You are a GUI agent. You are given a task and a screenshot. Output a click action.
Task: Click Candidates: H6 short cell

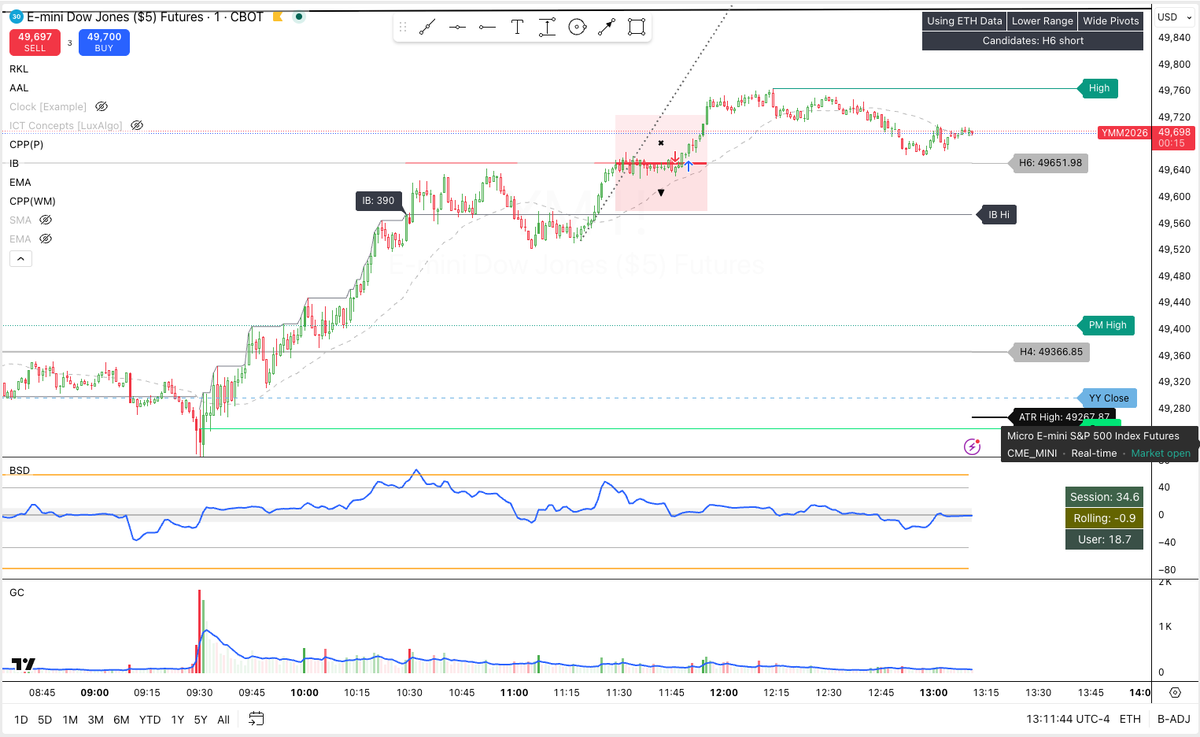point(1033,41)
